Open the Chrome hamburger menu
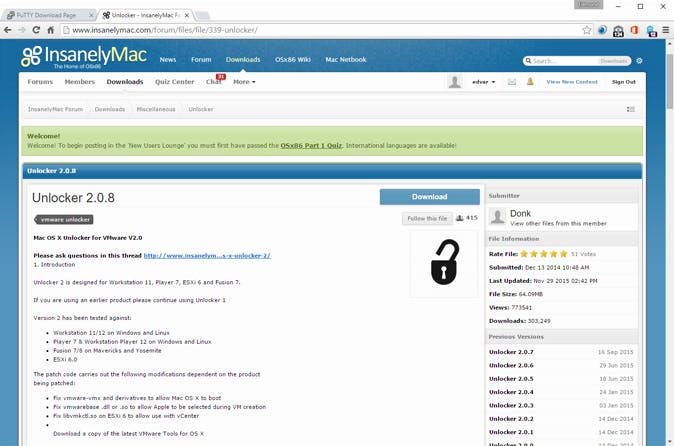This screenshot has height=446, width=674. [665, 30]
